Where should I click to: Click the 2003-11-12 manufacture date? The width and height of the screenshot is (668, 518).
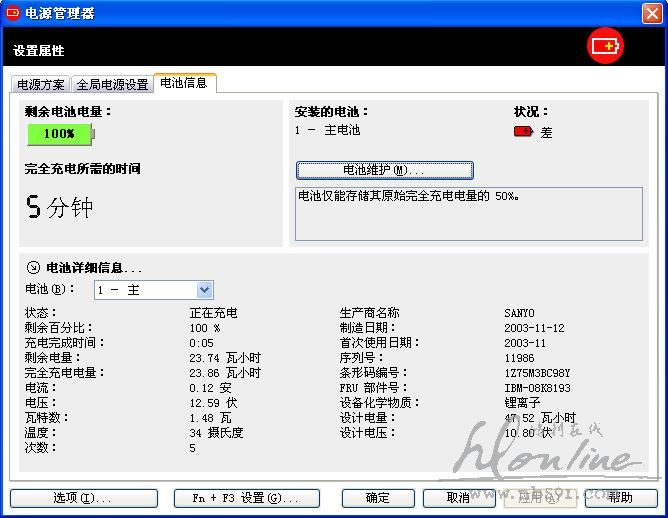[534, 328]
